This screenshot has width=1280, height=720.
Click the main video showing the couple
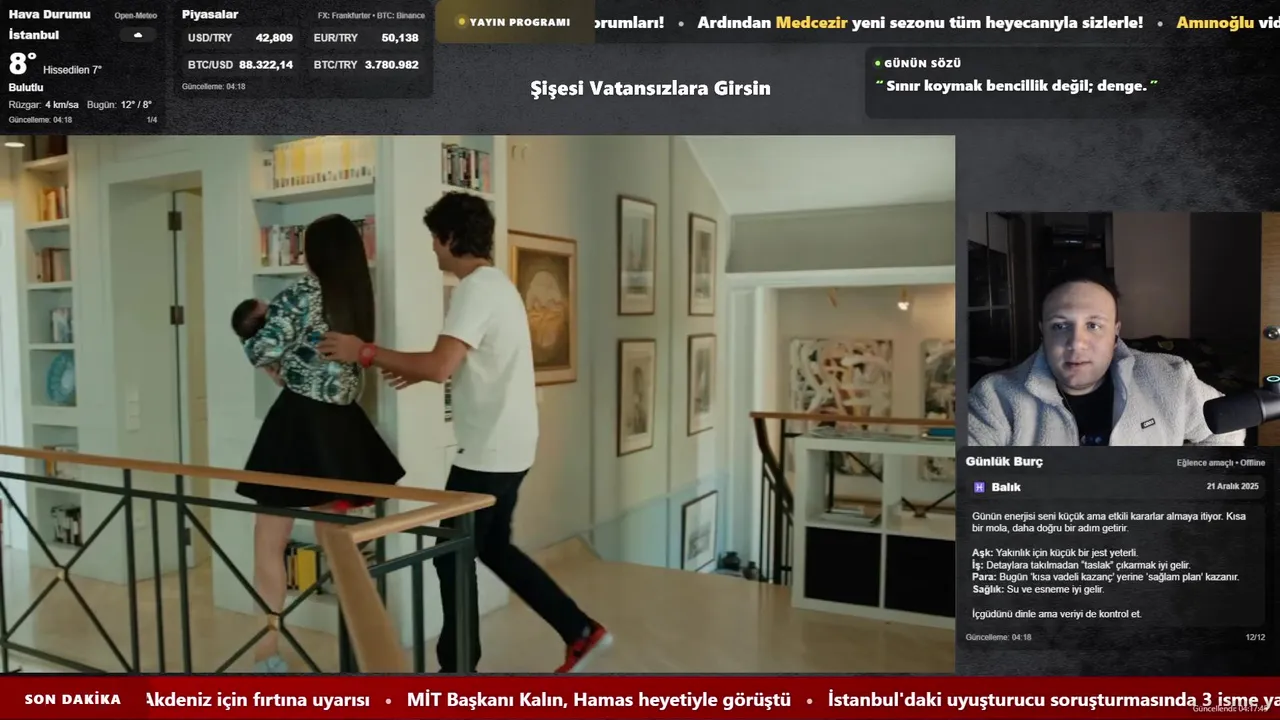[x=477, y=404]
